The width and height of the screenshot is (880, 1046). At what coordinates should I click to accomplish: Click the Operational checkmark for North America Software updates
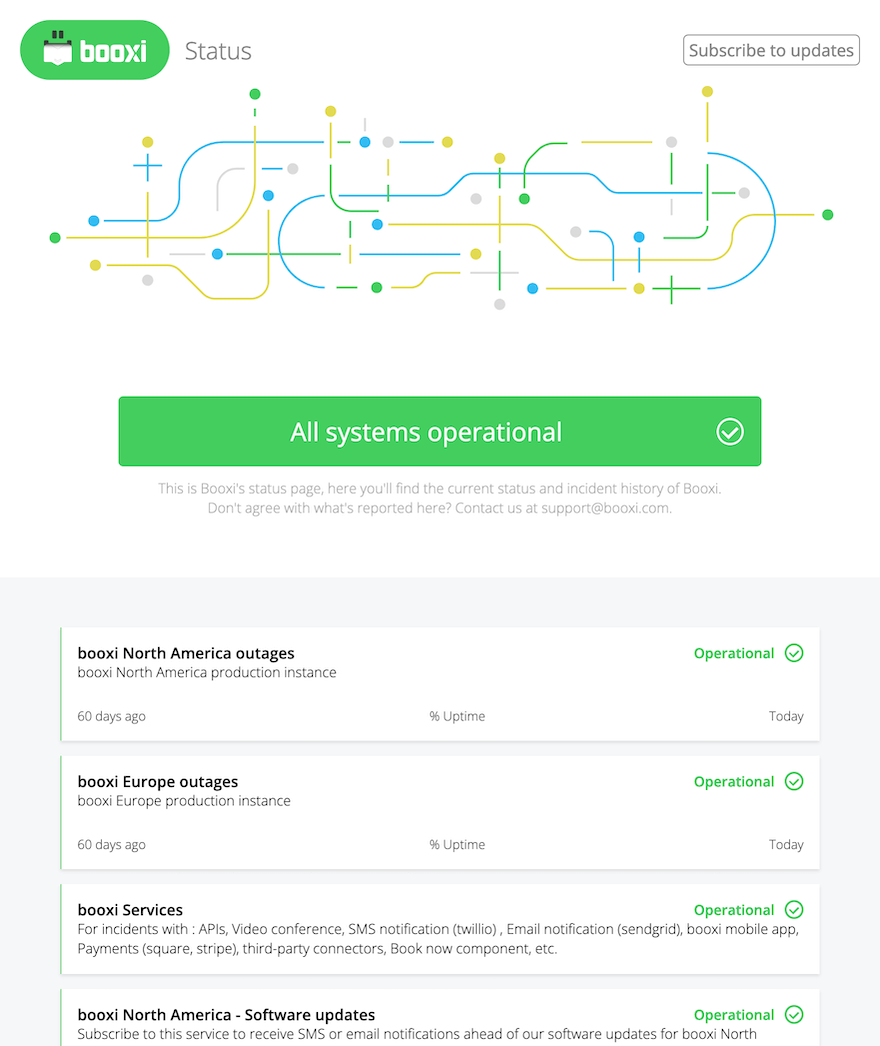click(793, 1014)
